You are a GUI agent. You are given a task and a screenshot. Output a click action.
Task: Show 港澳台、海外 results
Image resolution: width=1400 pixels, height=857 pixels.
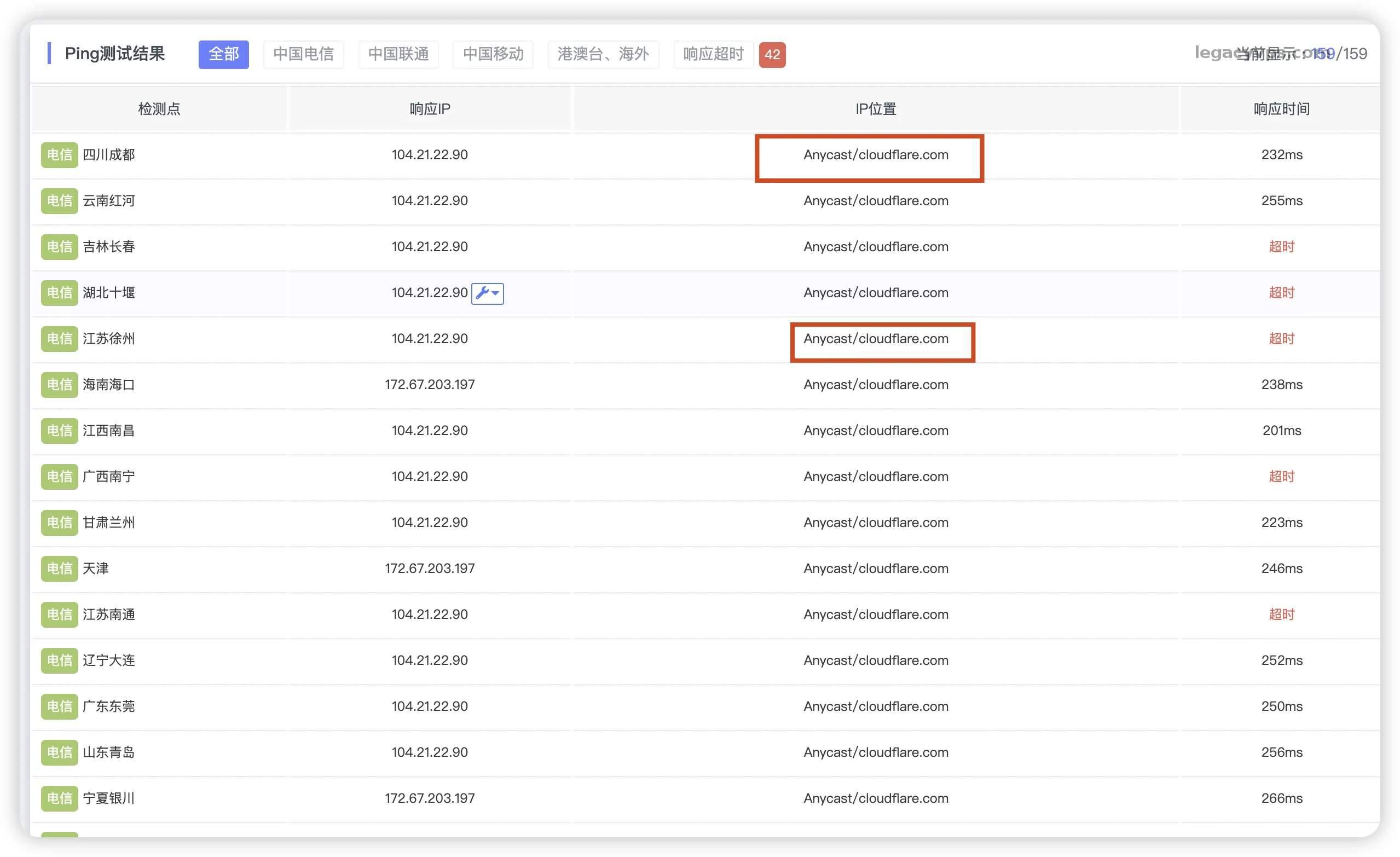[603, 55]
